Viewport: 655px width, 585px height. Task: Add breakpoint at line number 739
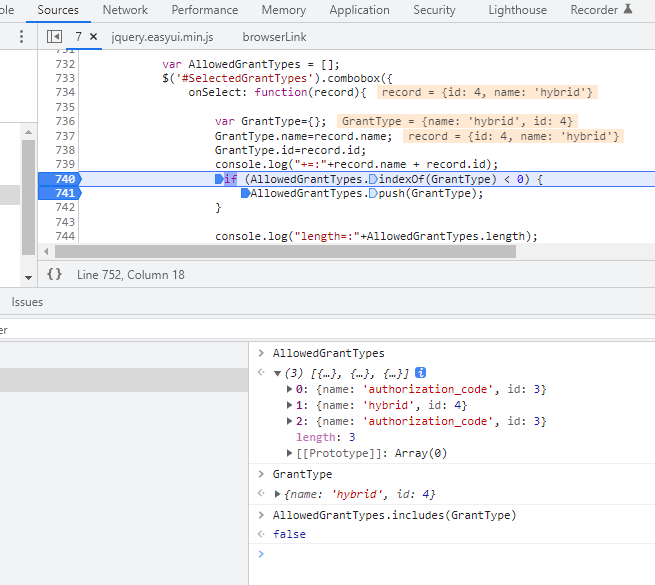point(65,164)
